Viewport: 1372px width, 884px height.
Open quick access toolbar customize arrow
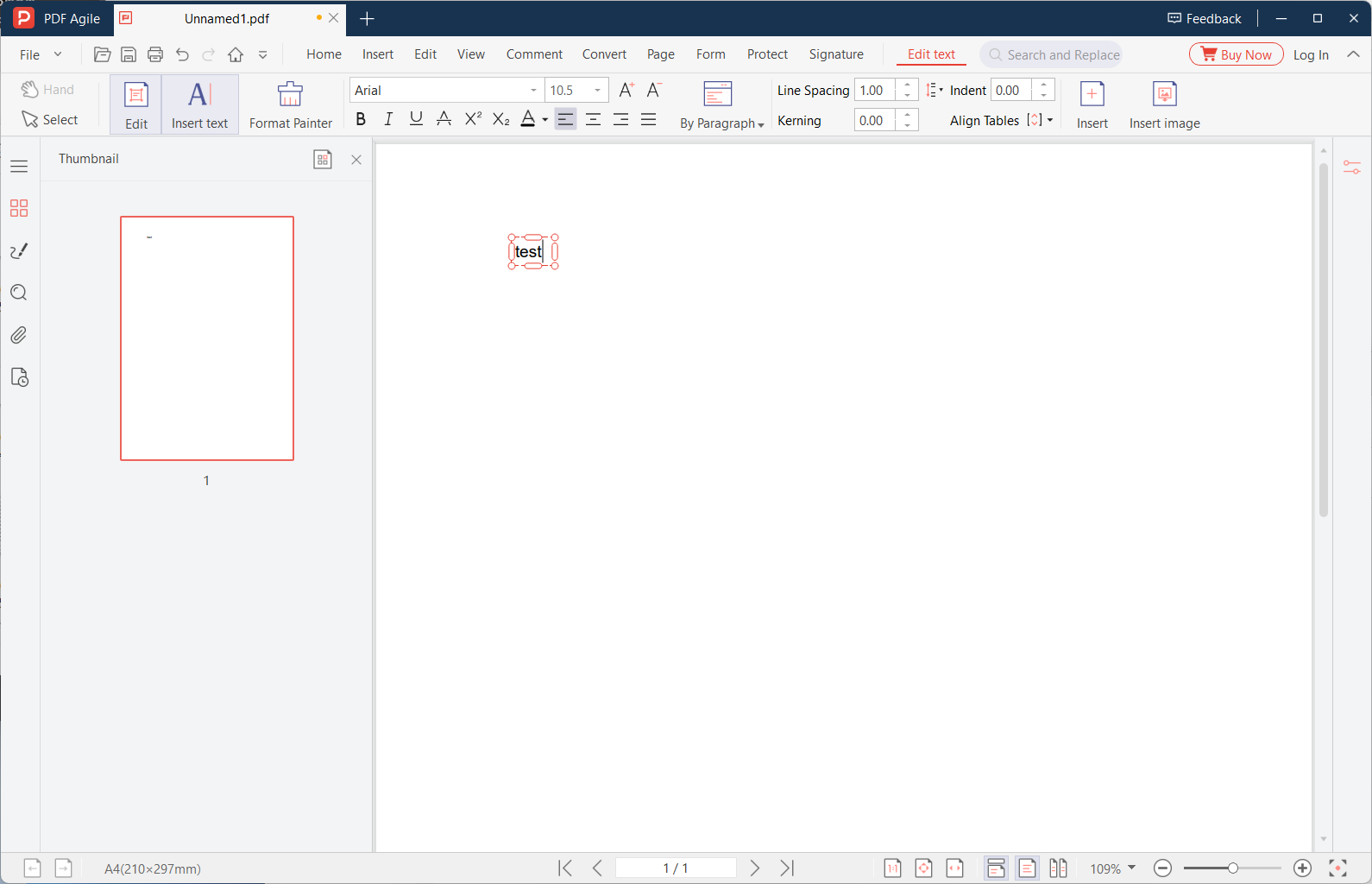[x=263, y=54]
